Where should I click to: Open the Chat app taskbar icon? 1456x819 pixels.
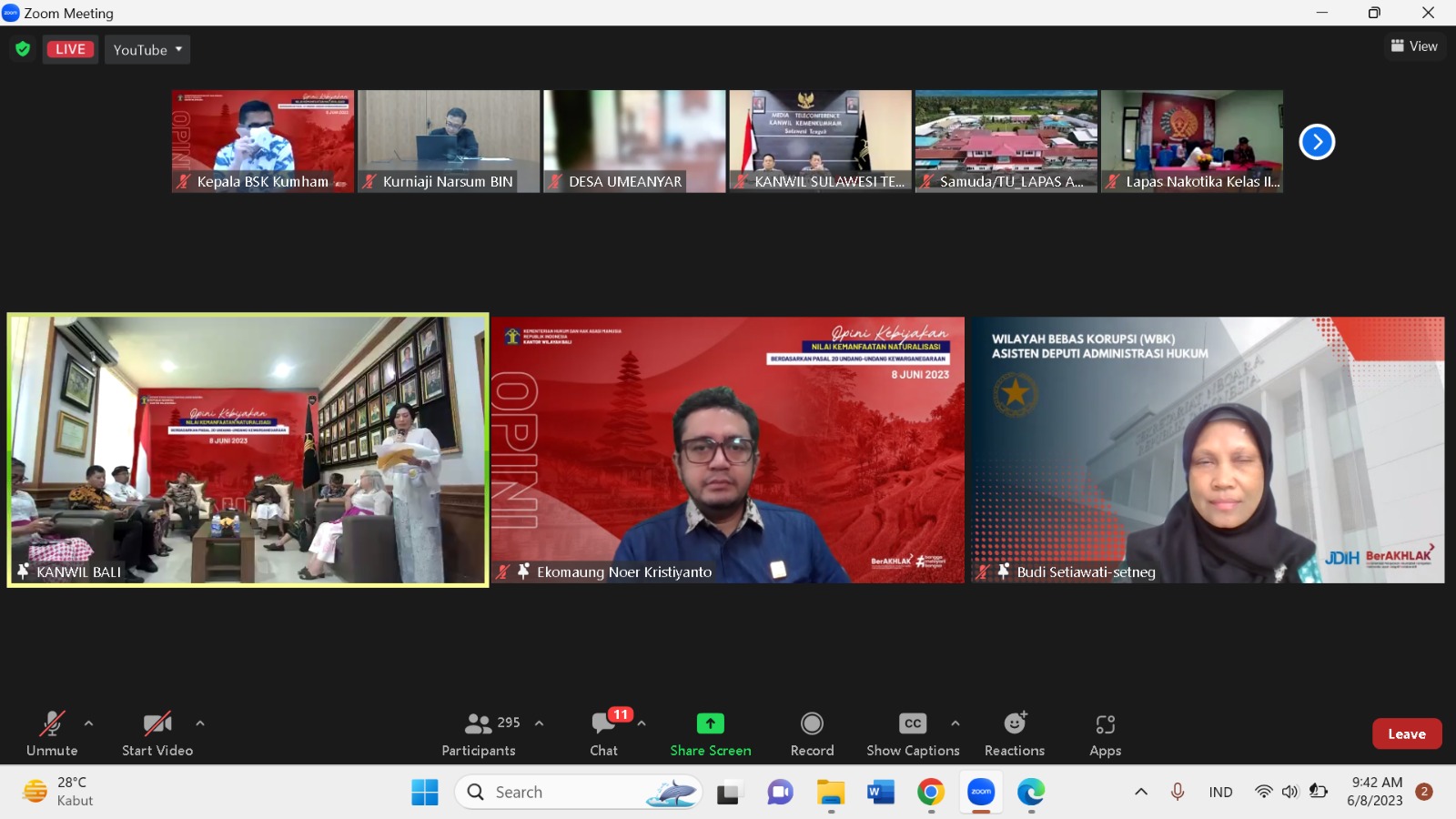tap(780, 793)
